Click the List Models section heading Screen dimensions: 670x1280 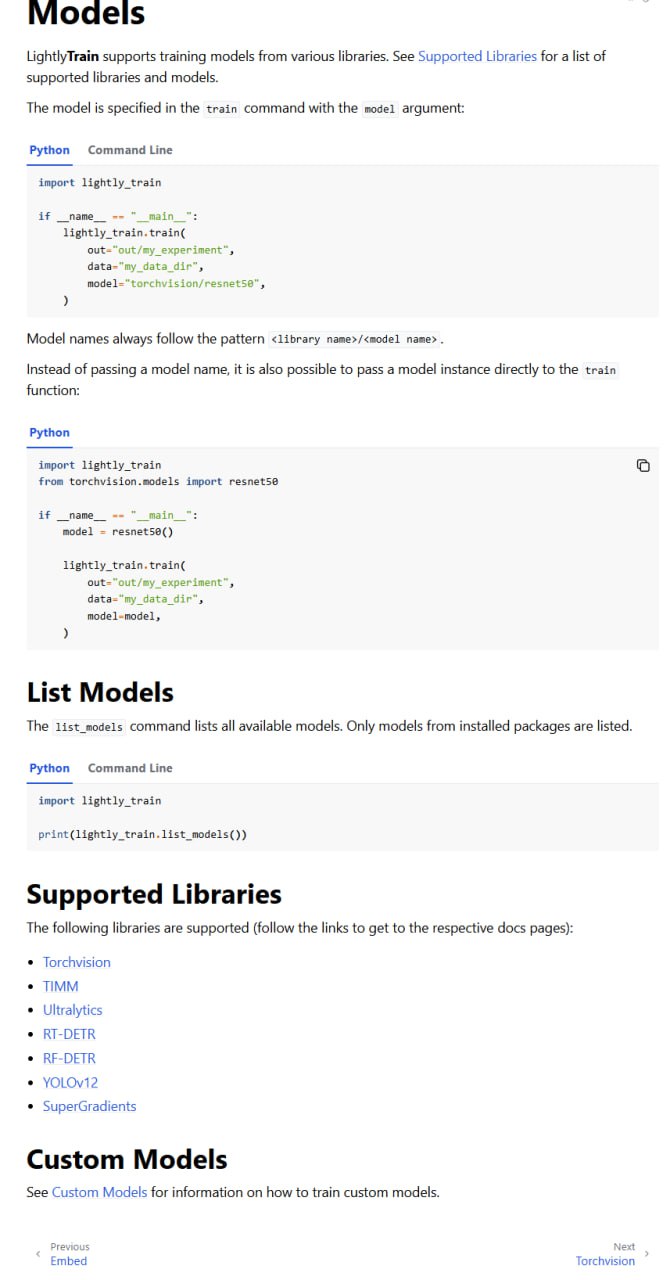[100, 692]
